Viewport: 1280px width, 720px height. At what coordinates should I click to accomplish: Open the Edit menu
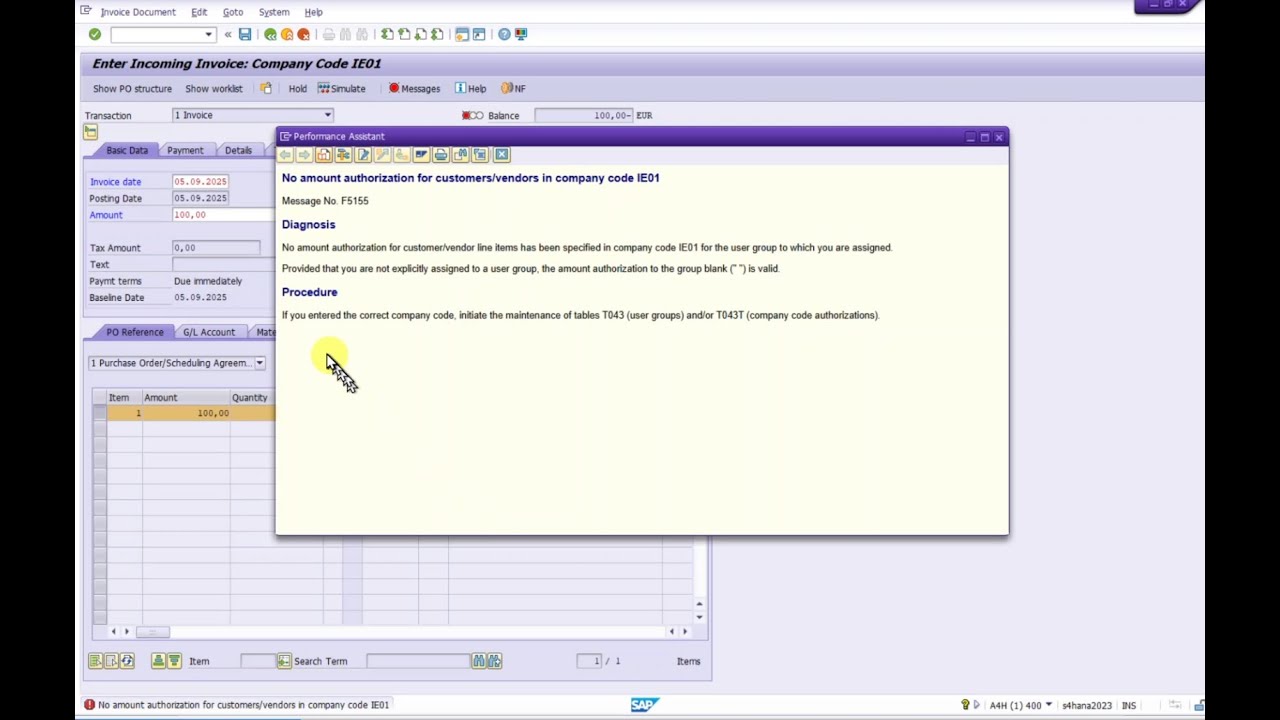point(199,12)
